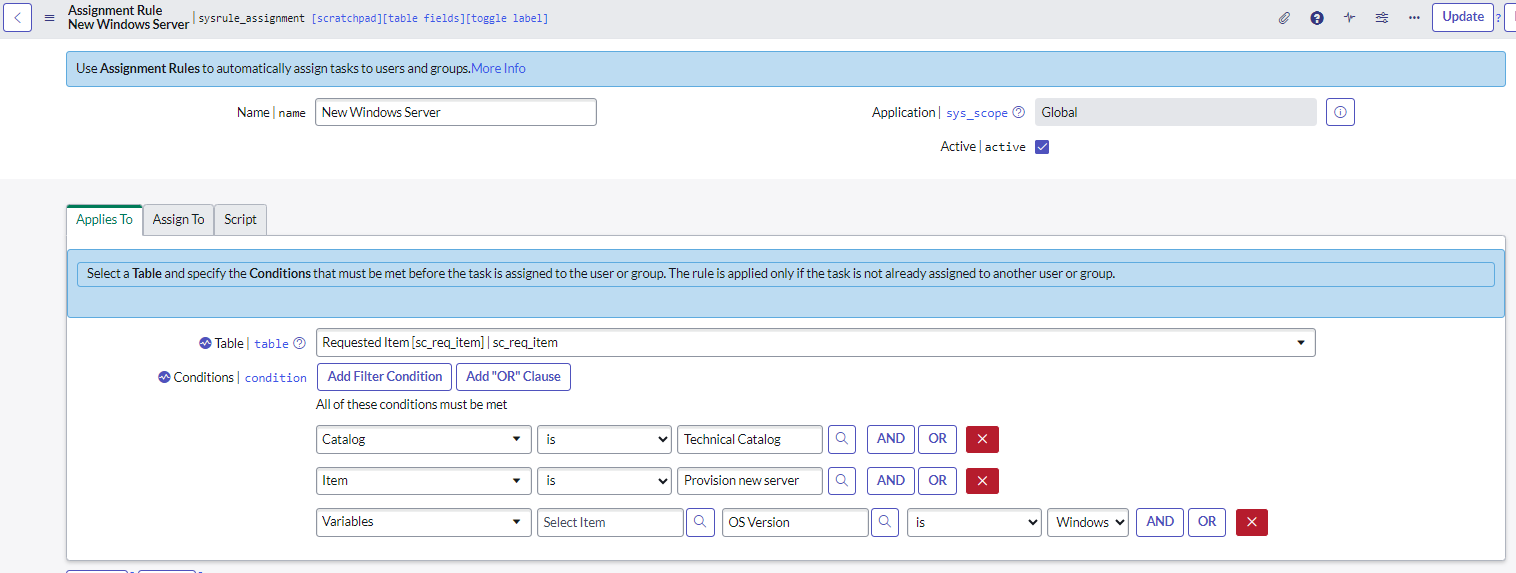This screenshot has height=573, width=1516.
Task: Edit the OS Version variable field
Action: pyautogui.click(x=795, y=522)
